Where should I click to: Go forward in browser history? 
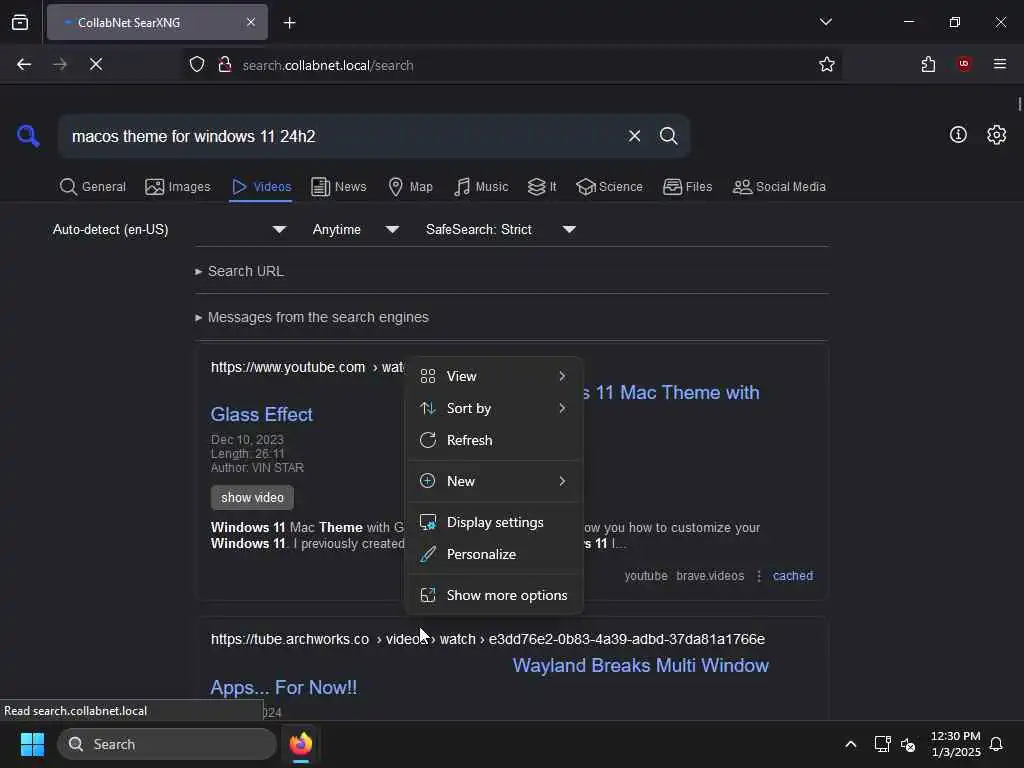(x=60, y=64)
